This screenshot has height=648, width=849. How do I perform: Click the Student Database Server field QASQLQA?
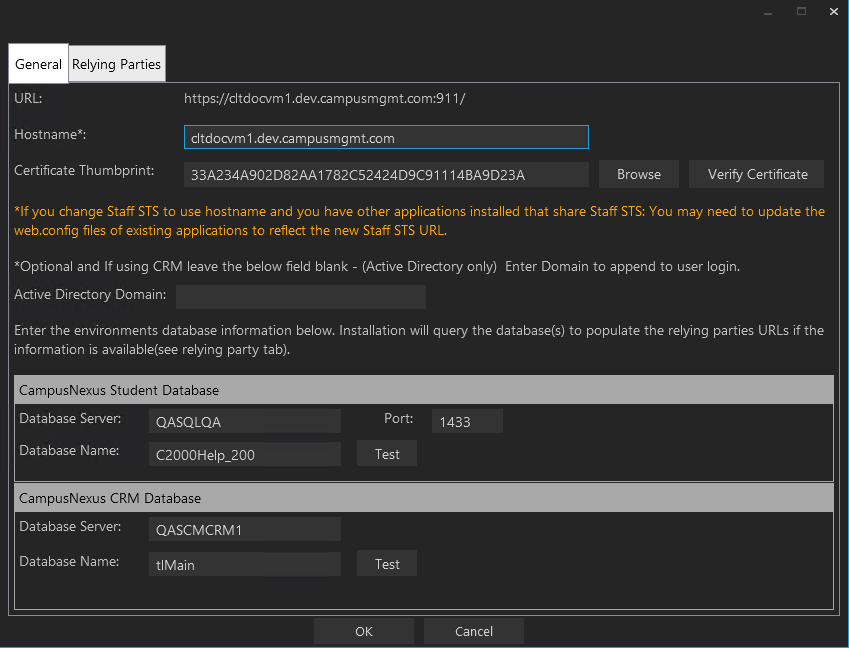coord(244,420)
